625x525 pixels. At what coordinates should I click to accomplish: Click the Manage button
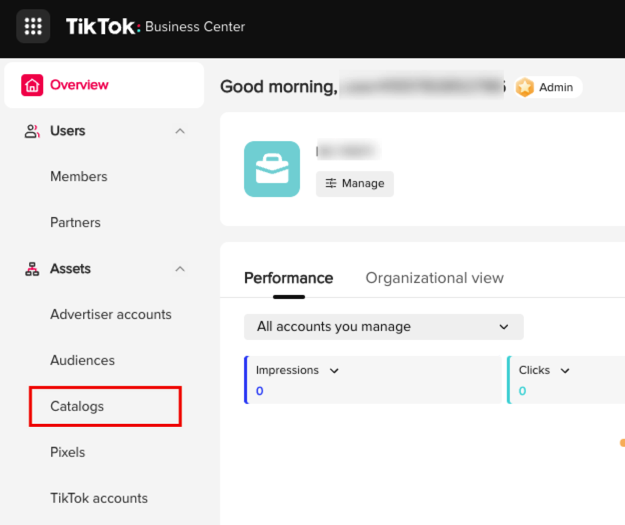pyautogui.click(x=355, y=184)
